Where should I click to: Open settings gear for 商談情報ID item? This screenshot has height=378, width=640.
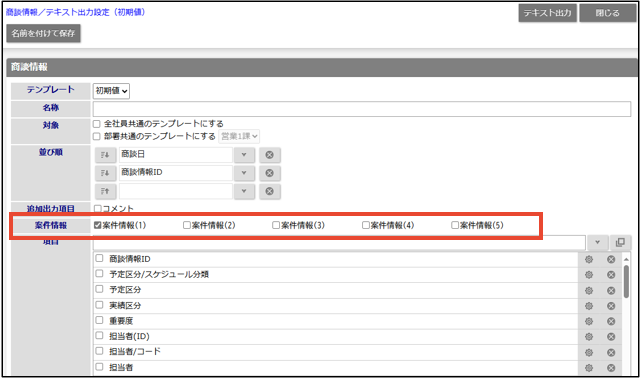[x=589, y=259]
